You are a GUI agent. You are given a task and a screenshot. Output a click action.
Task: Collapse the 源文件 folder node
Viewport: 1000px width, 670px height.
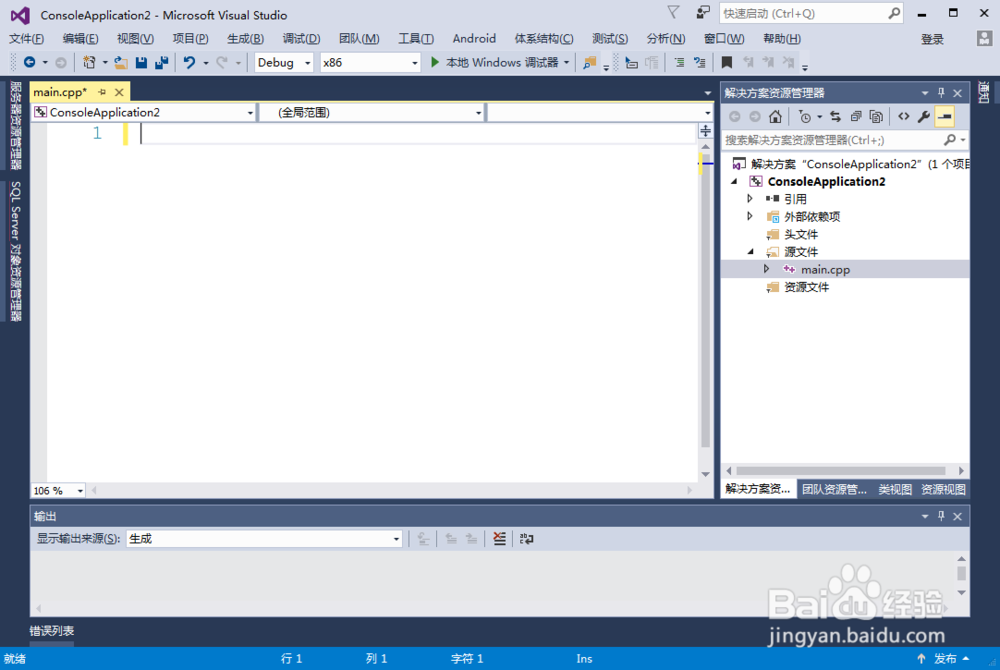tap(751, 252)
